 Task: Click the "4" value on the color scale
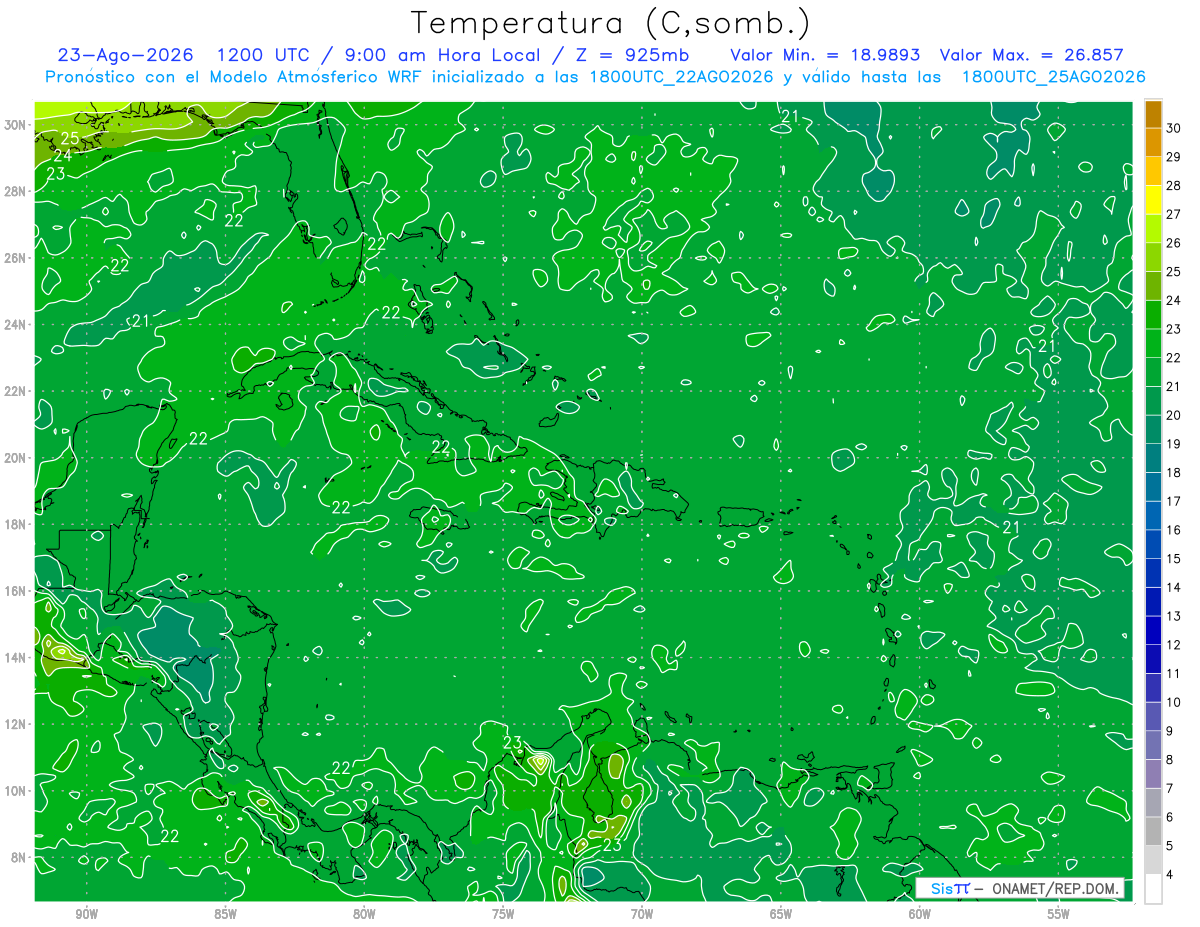[x=1171, y=875]
